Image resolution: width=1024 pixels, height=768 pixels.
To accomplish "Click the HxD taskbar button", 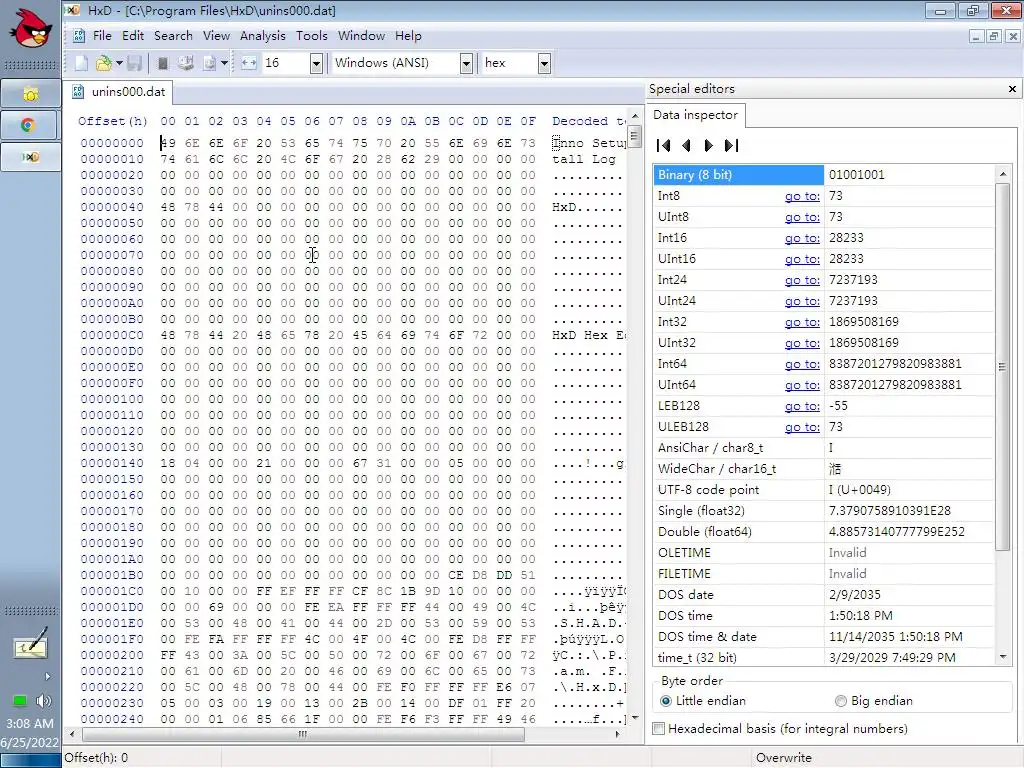I will coord(31,157).
